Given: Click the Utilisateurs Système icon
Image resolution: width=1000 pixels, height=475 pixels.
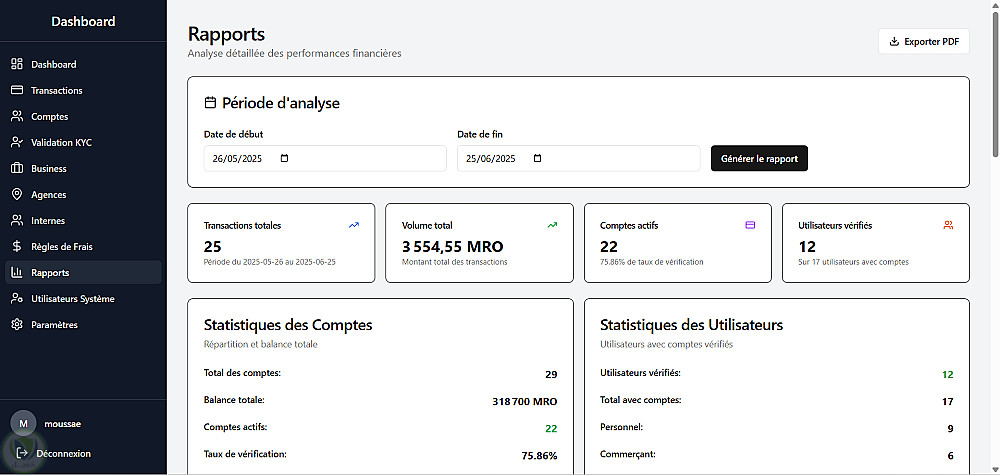Looking at the screenshot, I should (17, 299).
